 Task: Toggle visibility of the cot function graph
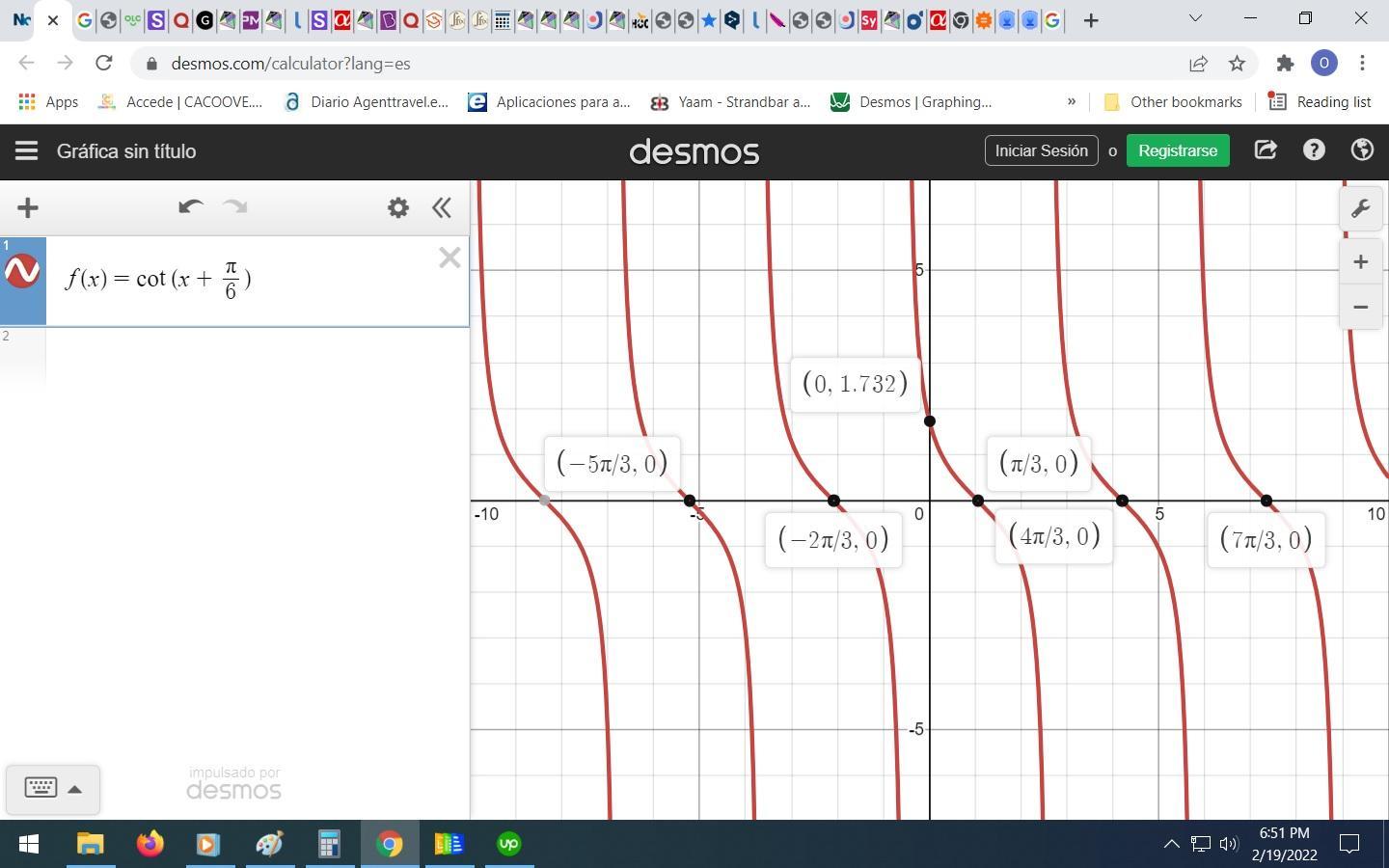[22, 272]
